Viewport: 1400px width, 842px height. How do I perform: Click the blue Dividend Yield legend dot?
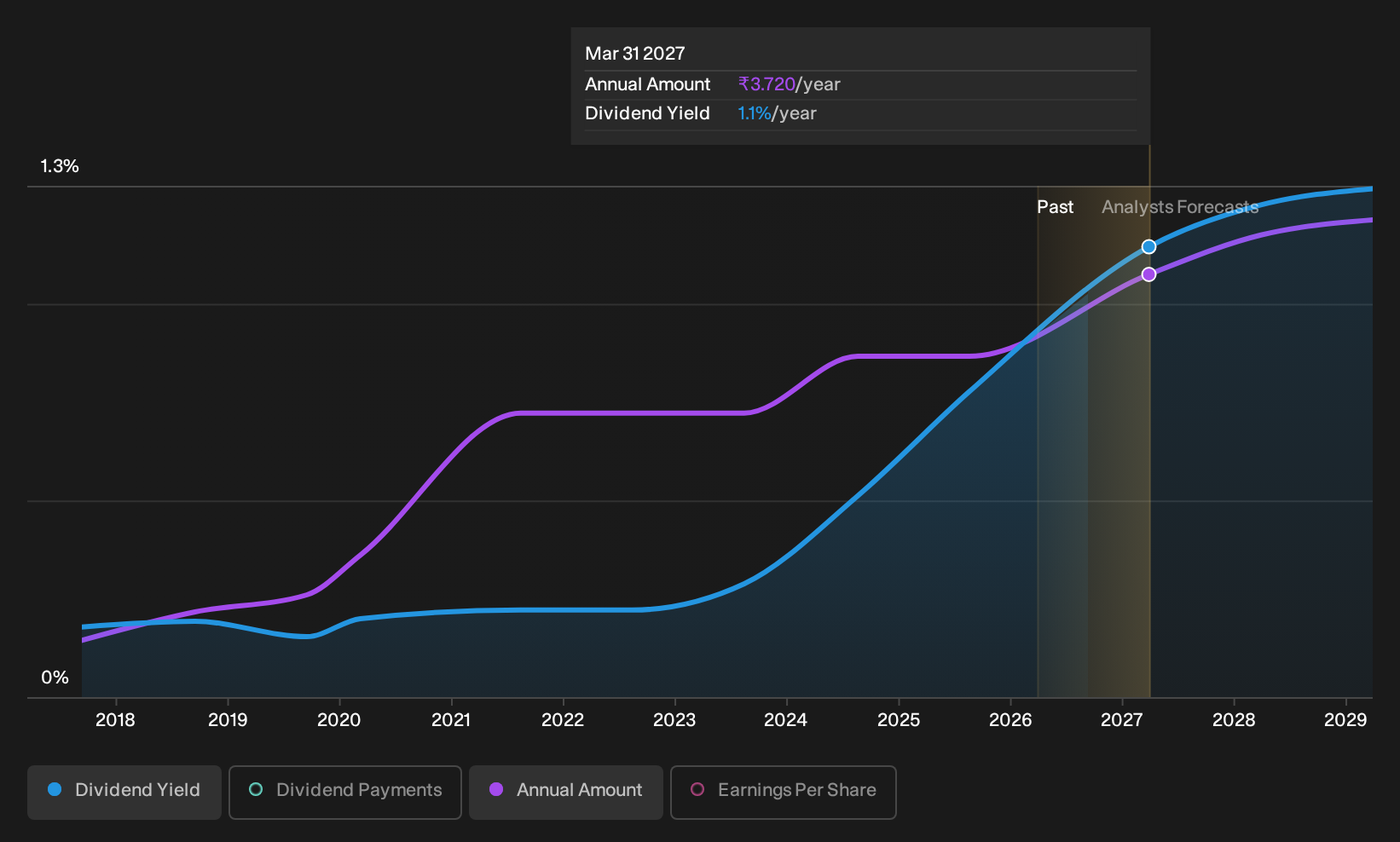[x=55, y=790]
